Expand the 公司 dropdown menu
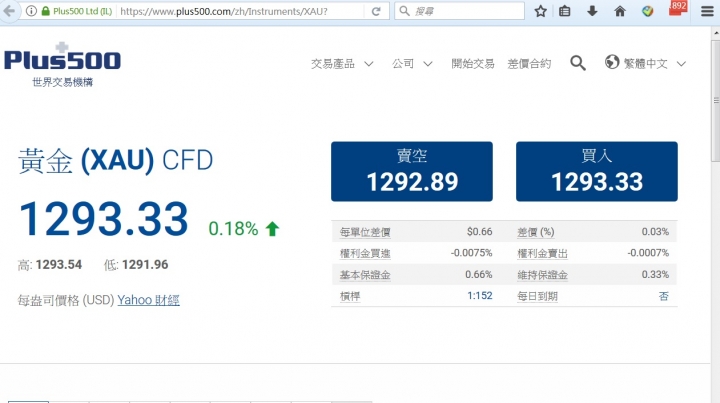Screen dimensions: 720x403 [x=412, y=63]
